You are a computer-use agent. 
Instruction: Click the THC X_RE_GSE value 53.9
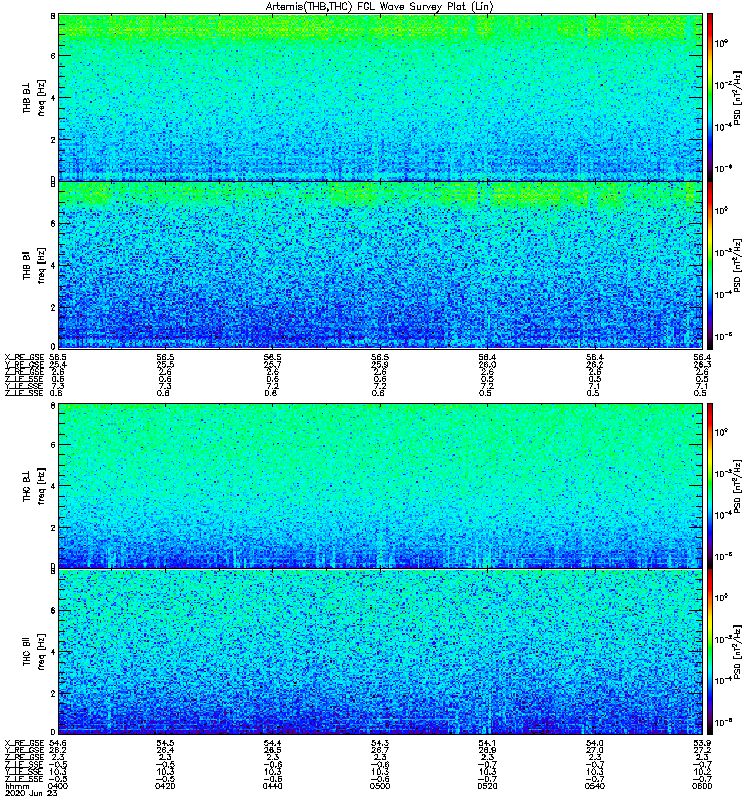pyautogui.click(x=702, y=743)
